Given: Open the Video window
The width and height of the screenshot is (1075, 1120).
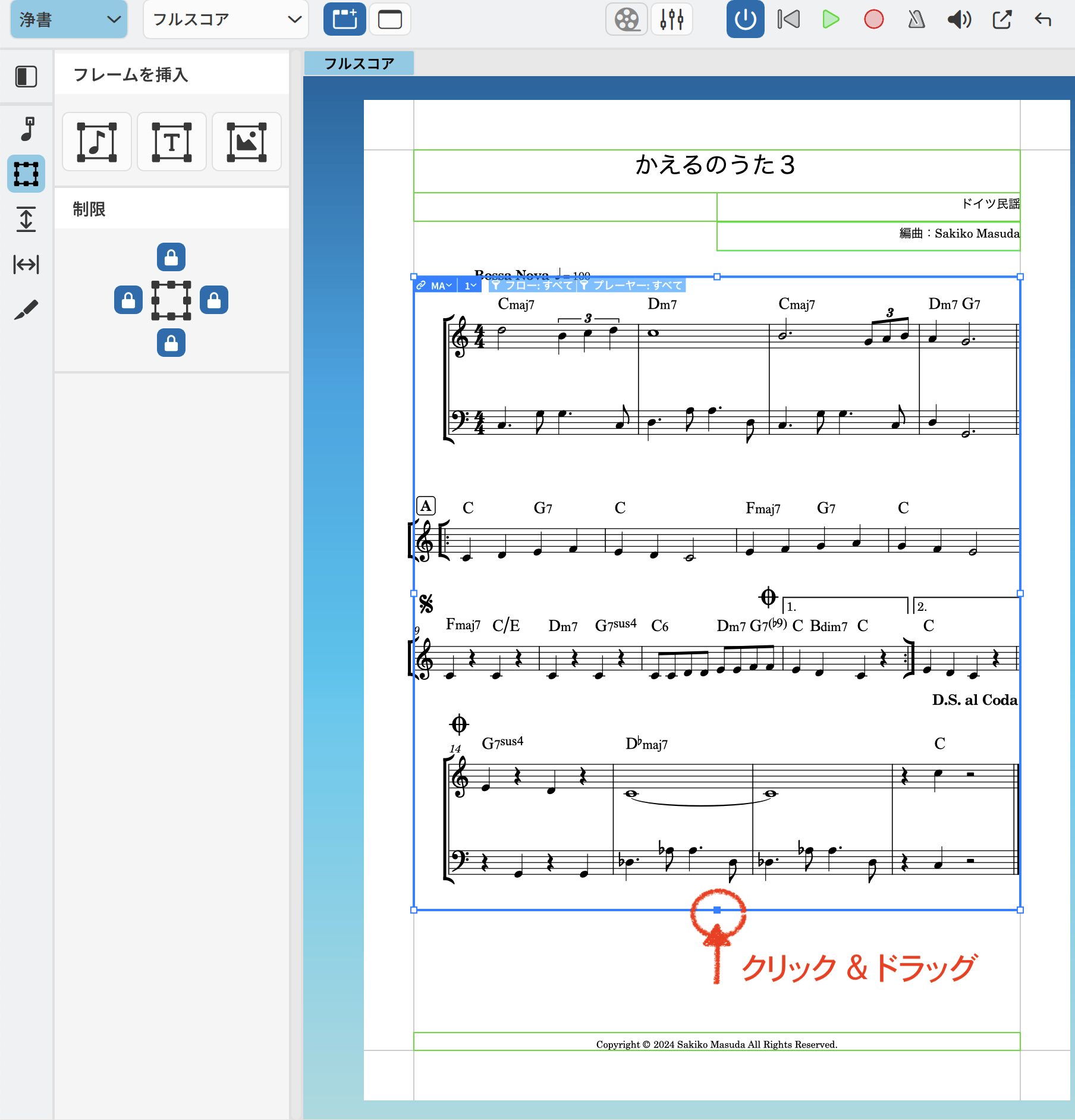Looking at the screenshot, I should [x=626, y=20].
